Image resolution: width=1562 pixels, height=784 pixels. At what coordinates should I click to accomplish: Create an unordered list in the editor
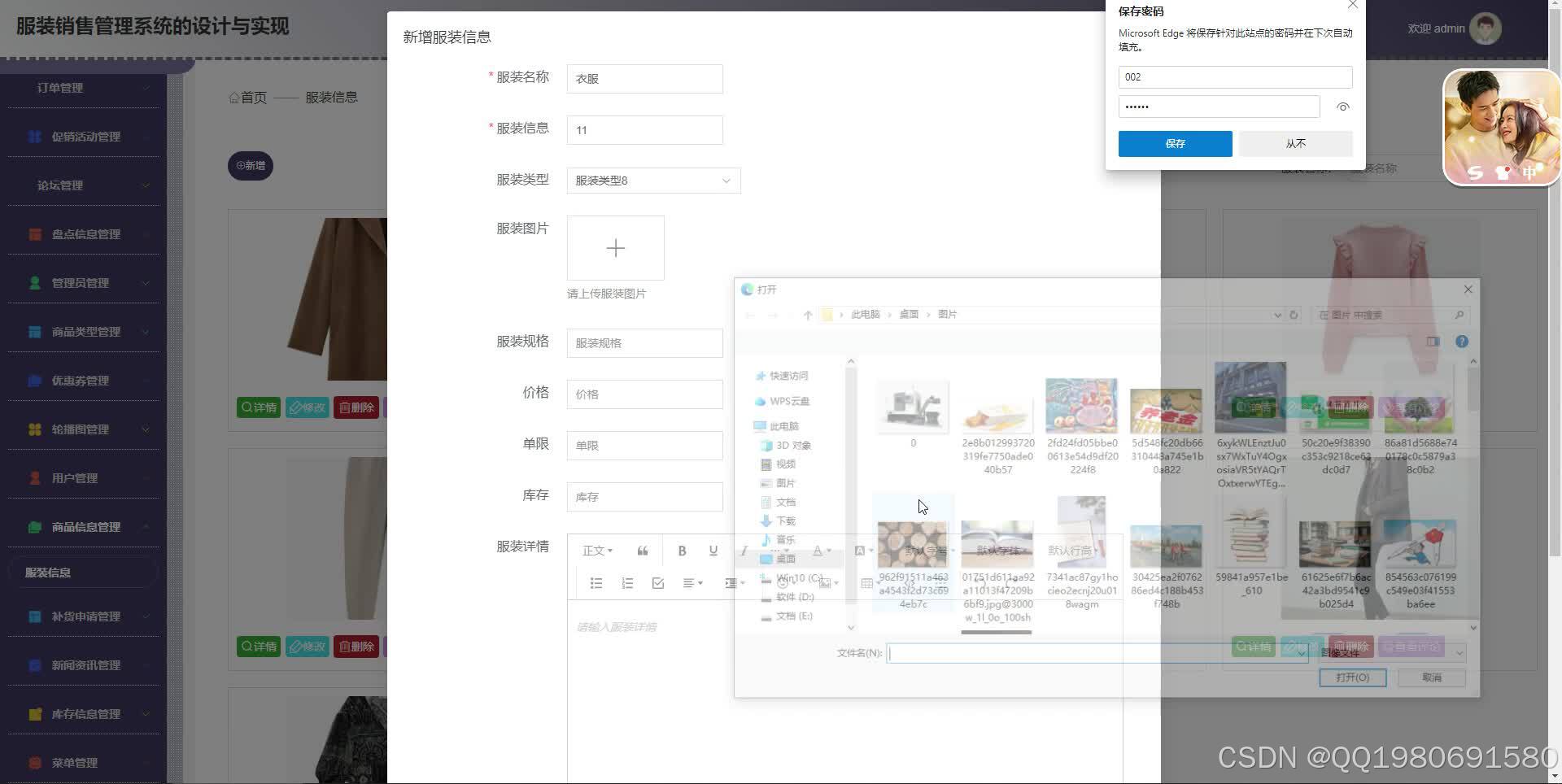596,583
